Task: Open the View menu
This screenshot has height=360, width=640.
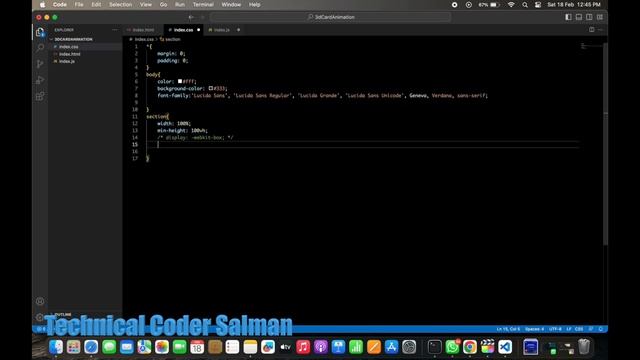Action: [x=146, y=4]
